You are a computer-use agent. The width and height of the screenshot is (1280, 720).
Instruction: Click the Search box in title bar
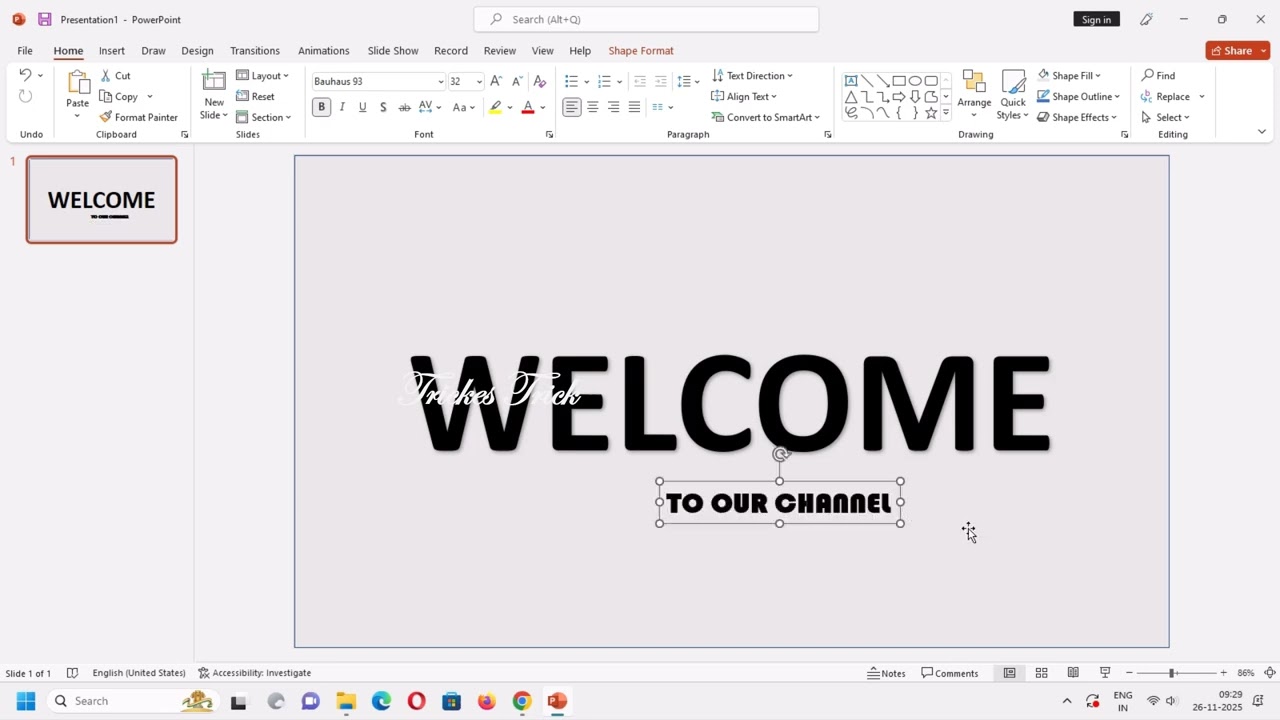point(646,19)
